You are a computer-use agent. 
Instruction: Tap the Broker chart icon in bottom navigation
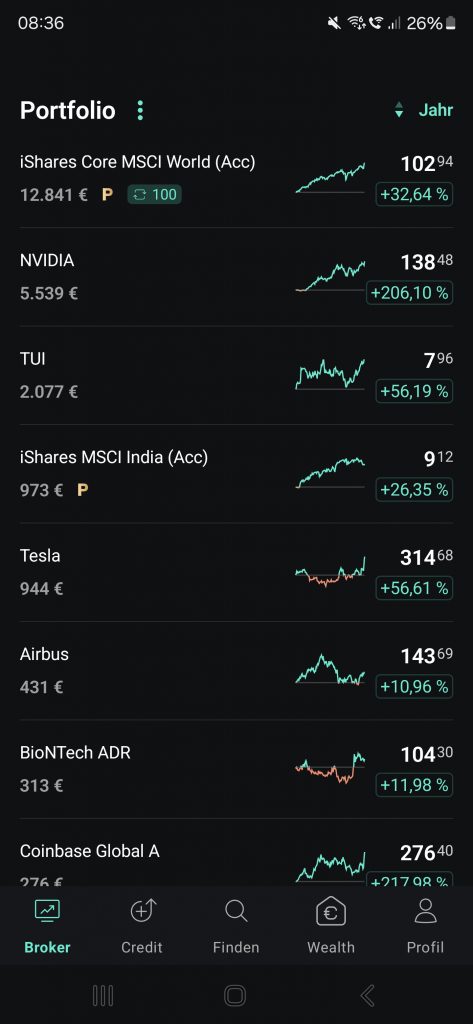click(47, 910)
